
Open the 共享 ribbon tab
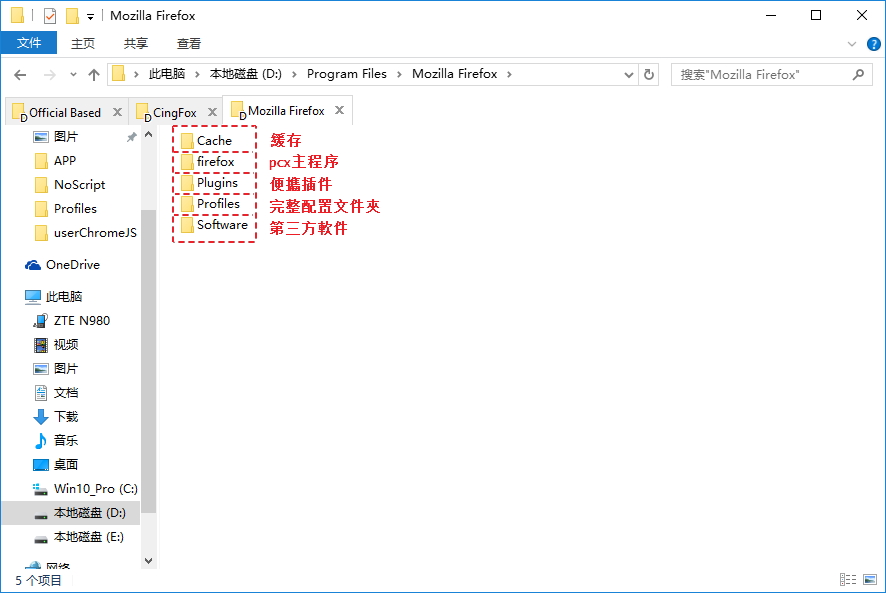136,44
